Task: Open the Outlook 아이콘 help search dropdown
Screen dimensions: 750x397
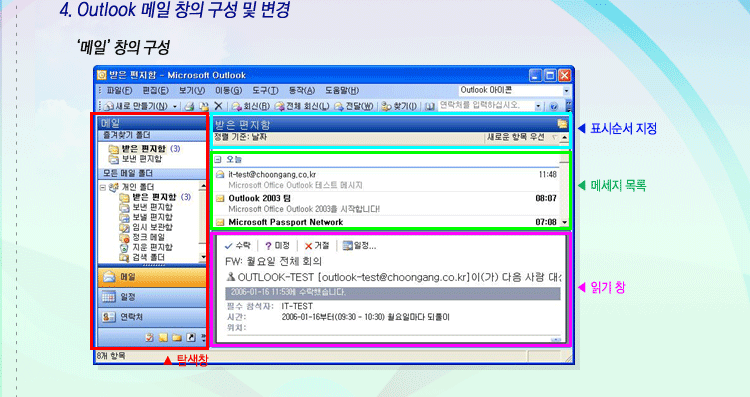Action: click(x=566, y=90)
